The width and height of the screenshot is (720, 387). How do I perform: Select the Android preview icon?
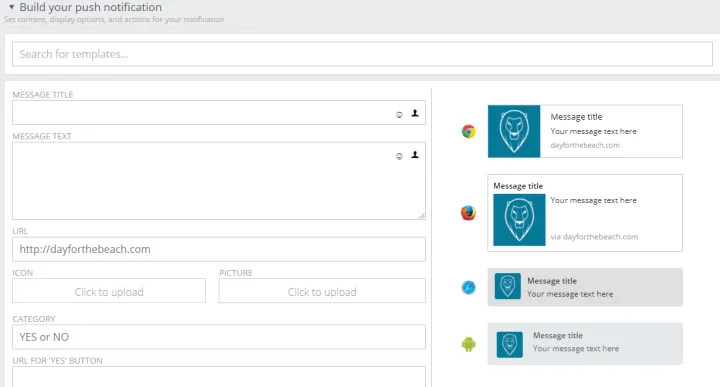pyautogui.click(x=468, y=344)
